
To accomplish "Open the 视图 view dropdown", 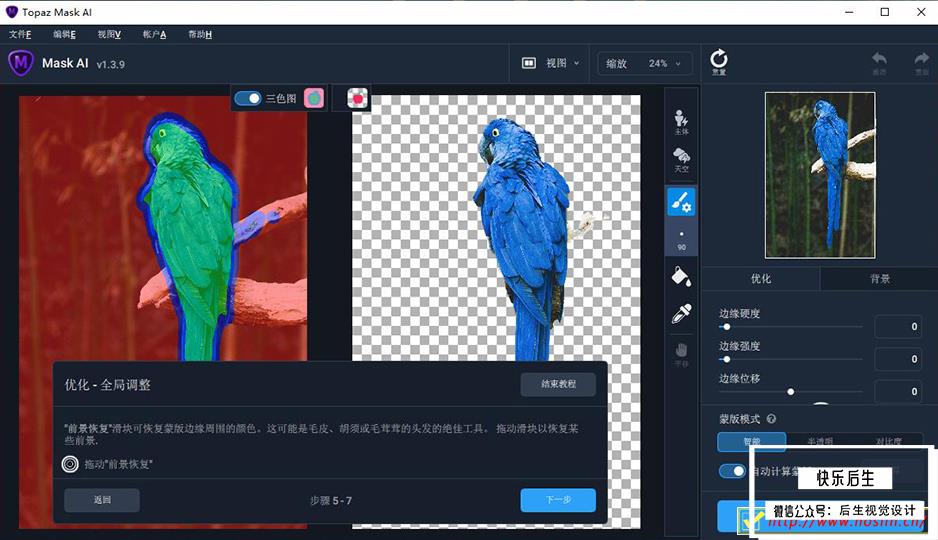I will (551, 63).
